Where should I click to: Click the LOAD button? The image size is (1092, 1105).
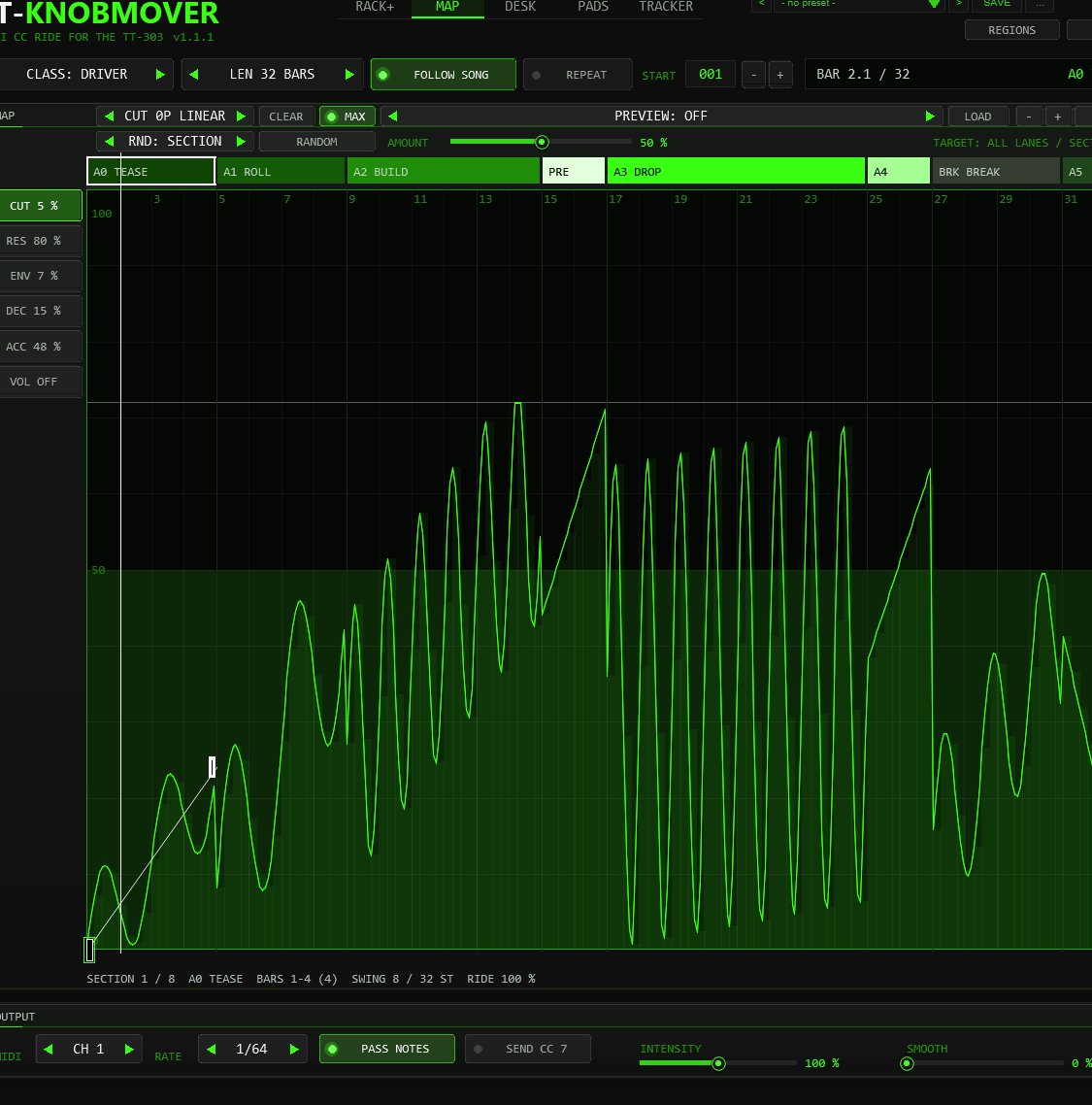tap(977, 117)
